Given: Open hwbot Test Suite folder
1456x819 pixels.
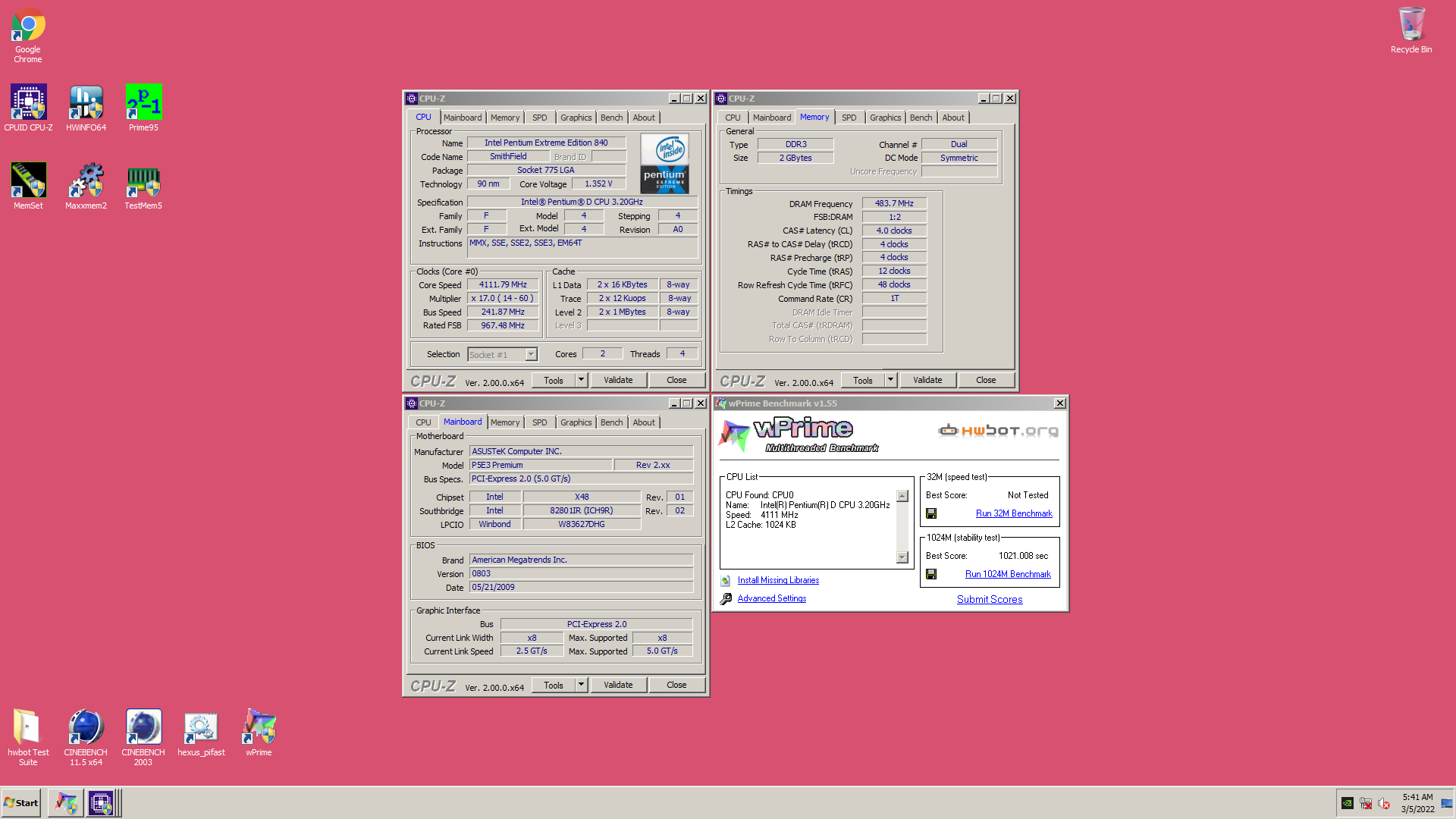Looking at the screenshot, I should [28, 737].
